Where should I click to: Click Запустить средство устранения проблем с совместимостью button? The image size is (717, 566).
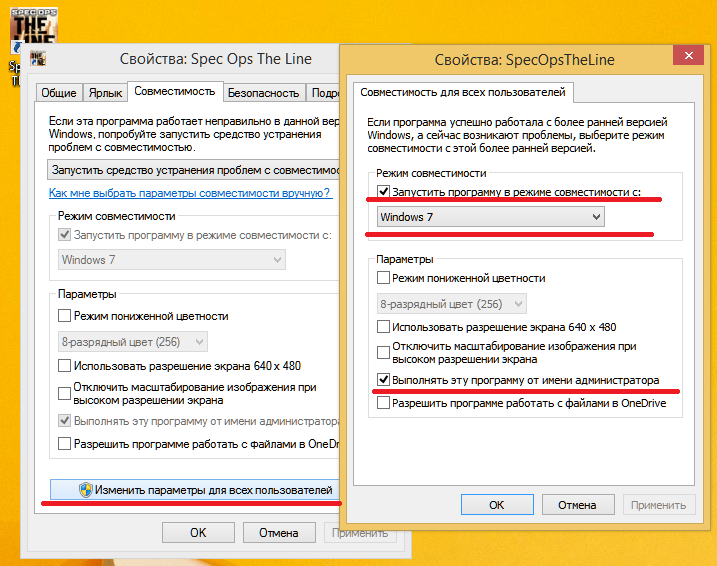195,171
